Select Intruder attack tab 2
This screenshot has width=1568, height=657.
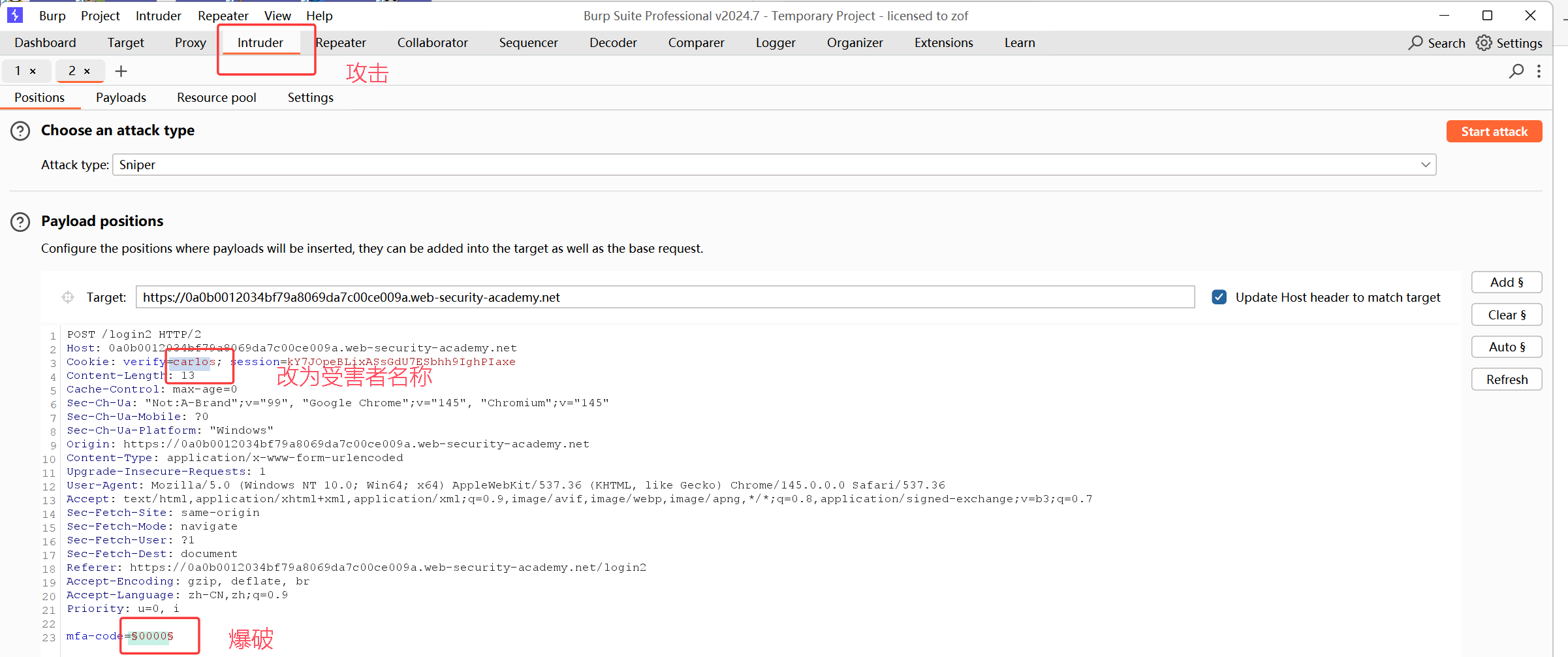tap(72, 71)
